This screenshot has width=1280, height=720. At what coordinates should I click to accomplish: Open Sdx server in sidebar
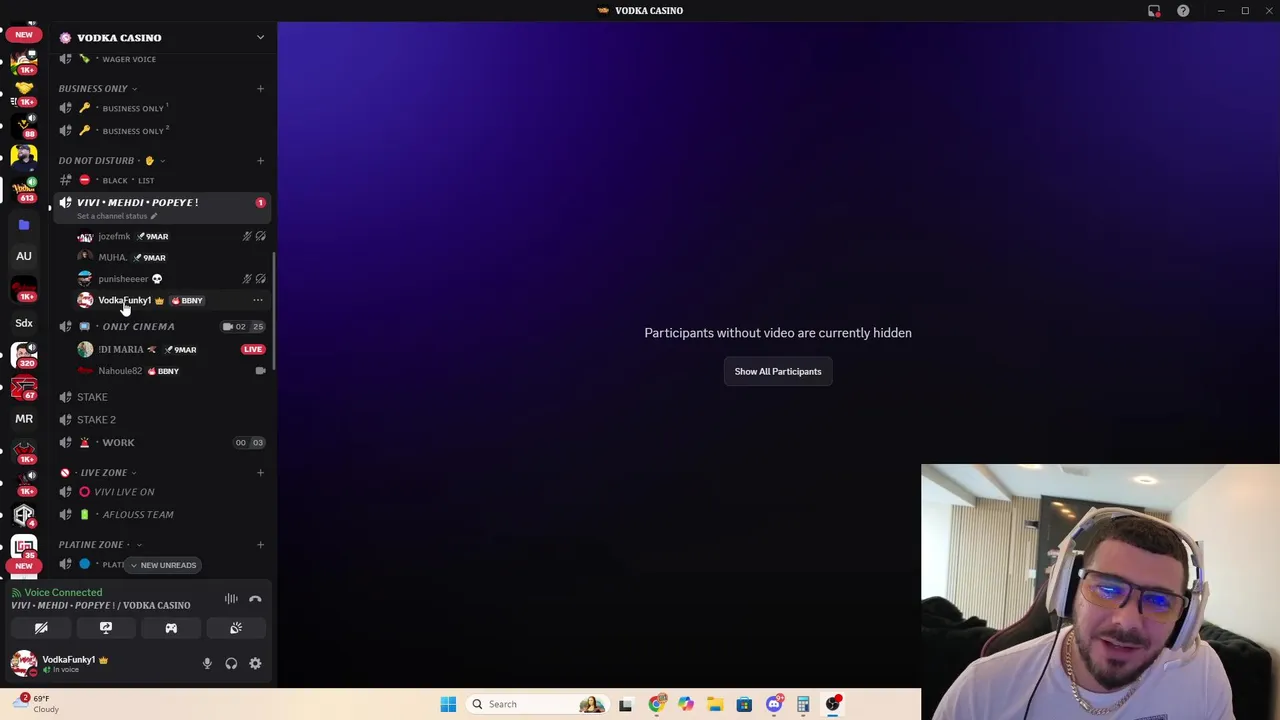point(24,323)
